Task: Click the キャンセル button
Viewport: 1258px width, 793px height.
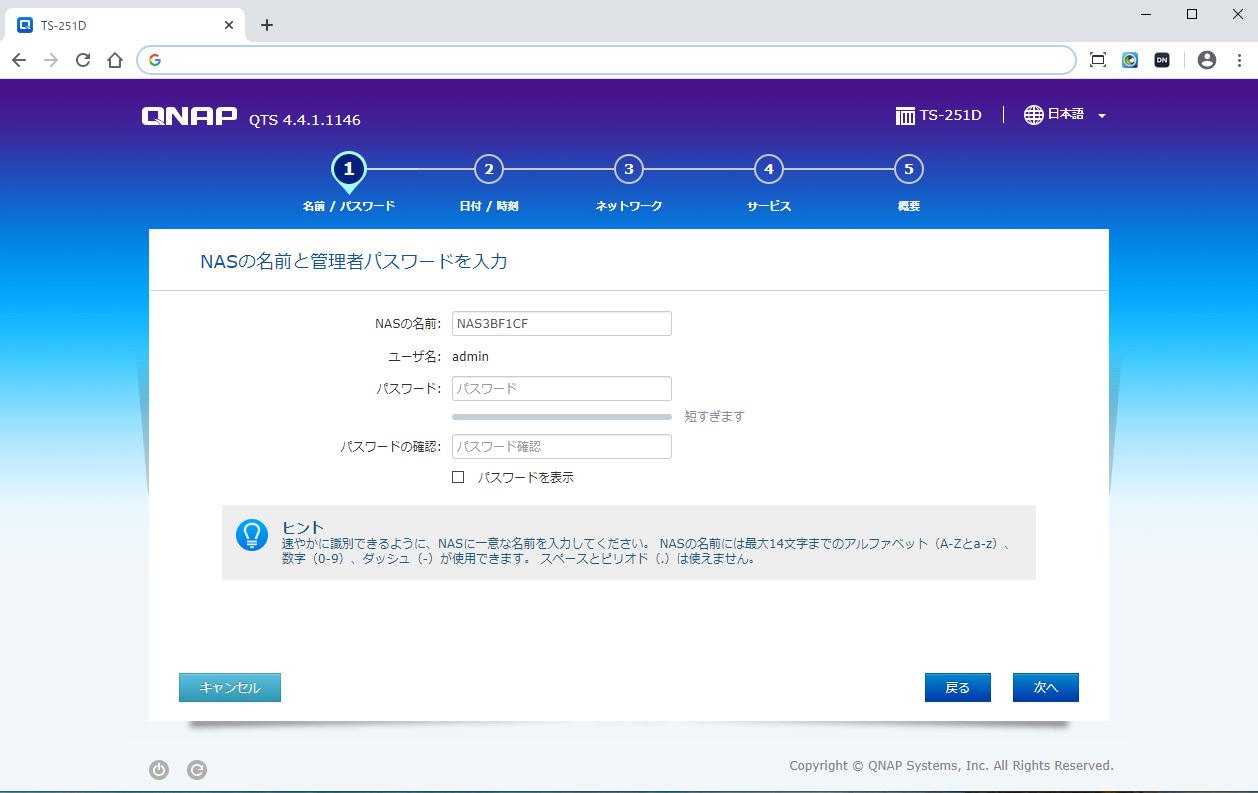Action: tap(230, 688)
